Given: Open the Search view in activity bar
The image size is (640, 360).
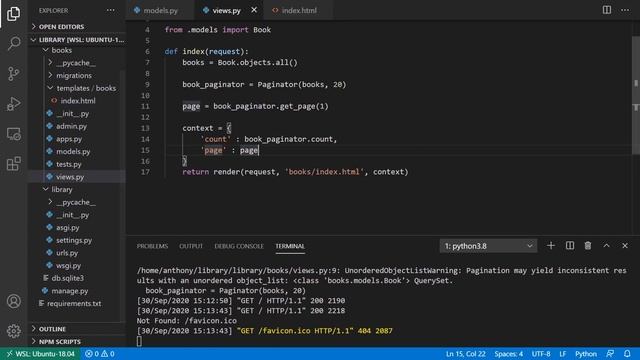Looking at the screenshot, I should tap(13, 43).
